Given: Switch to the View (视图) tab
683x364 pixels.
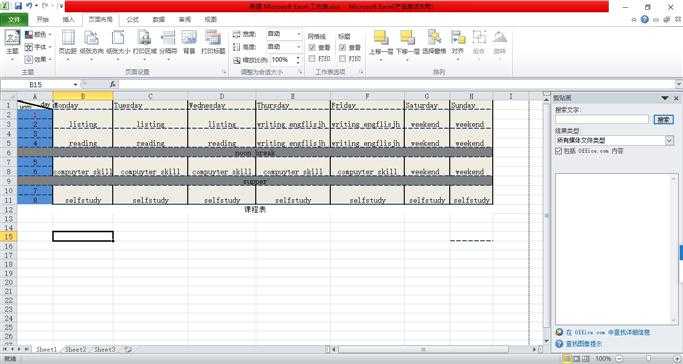Looking at the screenshot, I should (x=211, y=20).
